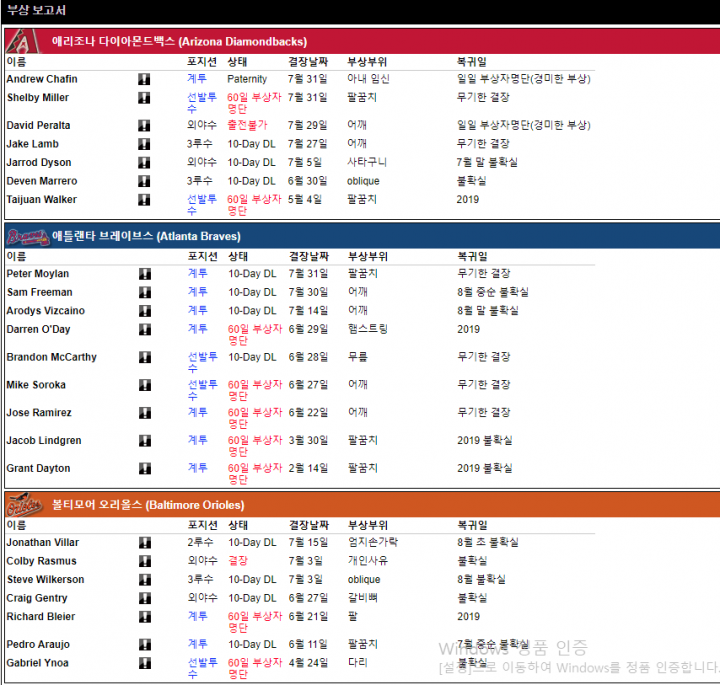720x685 pixels.
Task: Select the icon next to Jarrod Dyson
Action: tap(144, 163)
